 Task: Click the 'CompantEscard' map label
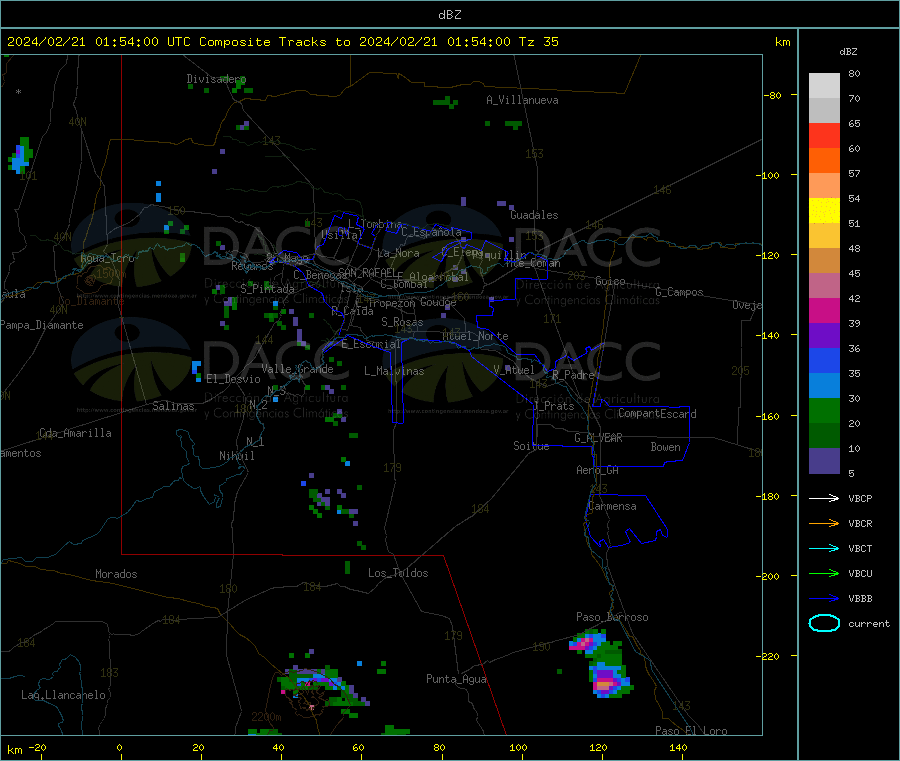point(657,414)
